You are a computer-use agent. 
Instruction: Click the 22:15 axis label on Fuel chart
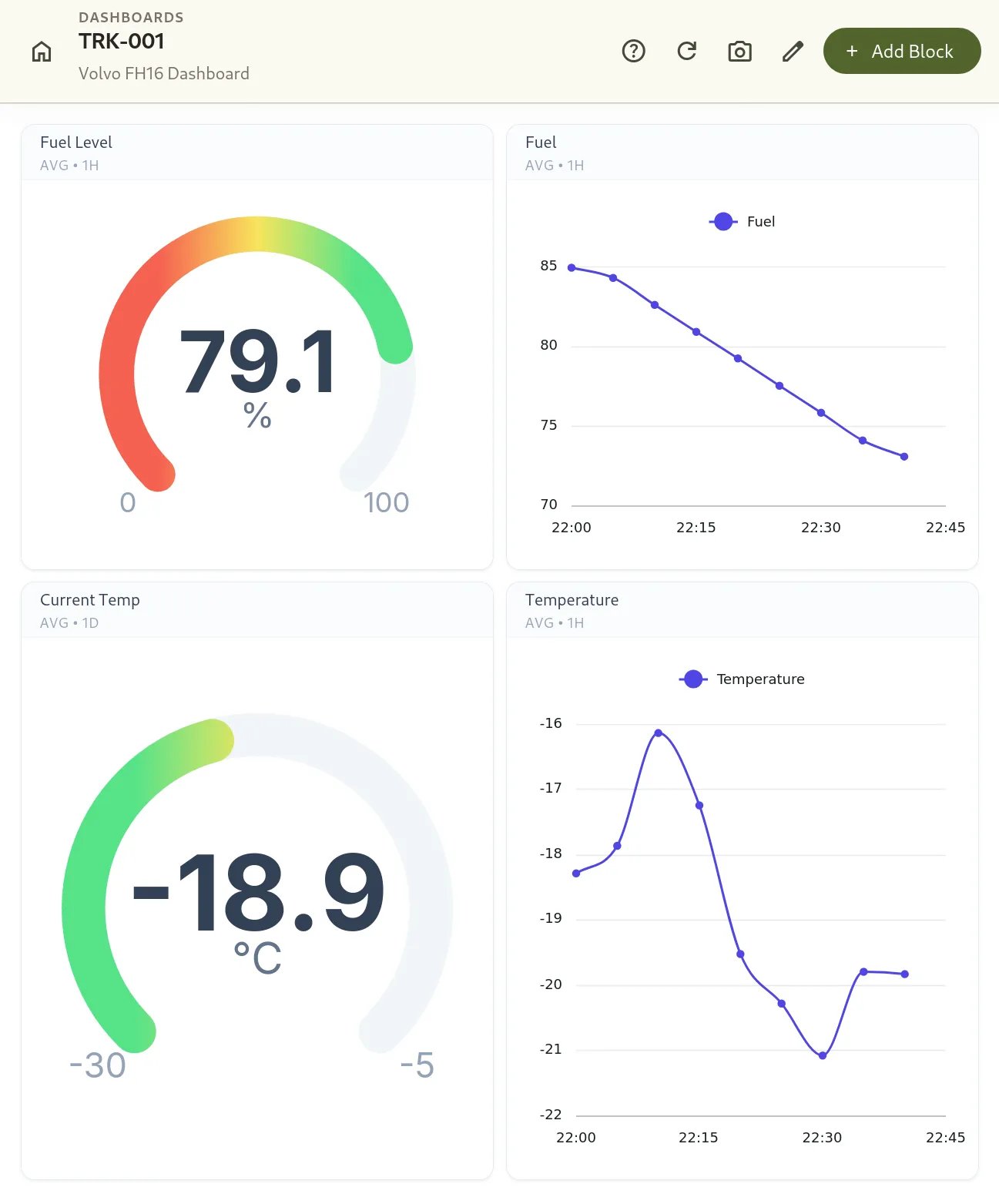(696, 528)
